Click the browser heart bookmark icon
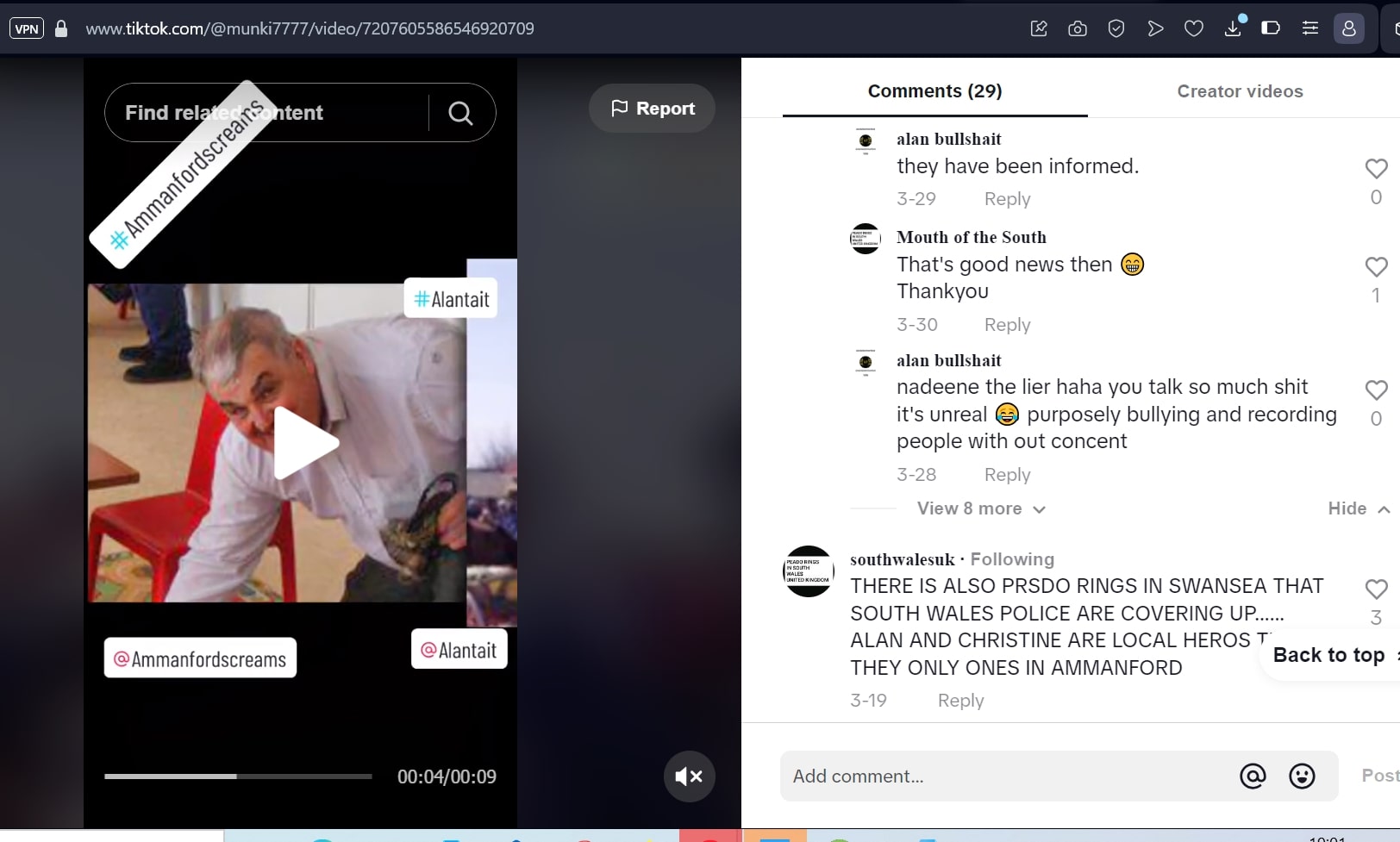 coord(1194,29)
